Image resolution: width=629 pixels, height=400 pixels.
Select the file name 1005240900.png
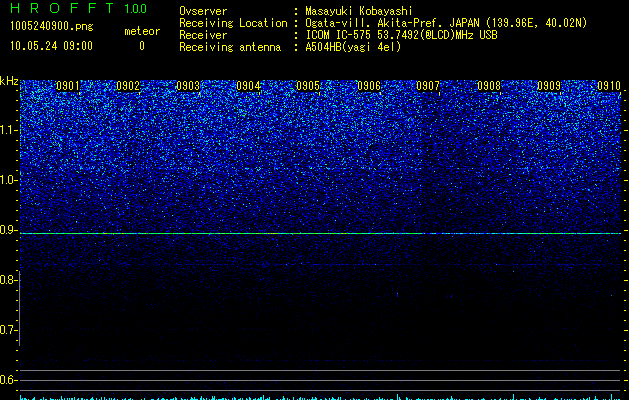click(x=52, y=26)
